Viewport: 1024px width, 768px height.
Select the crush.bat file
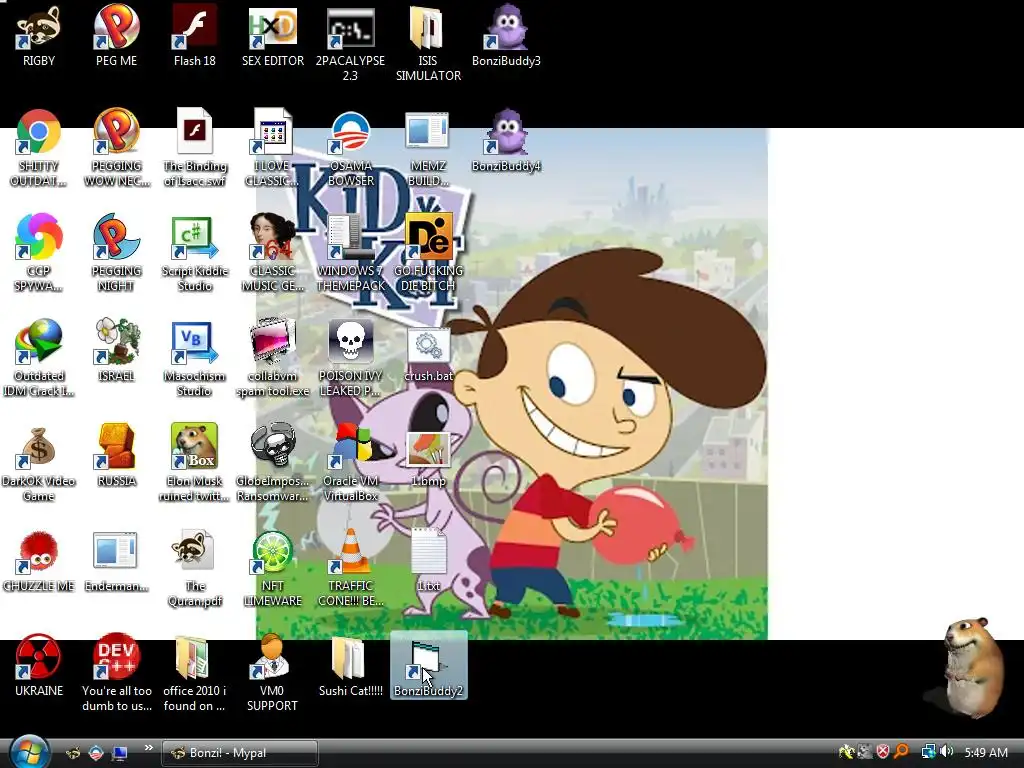coord(428,355)
